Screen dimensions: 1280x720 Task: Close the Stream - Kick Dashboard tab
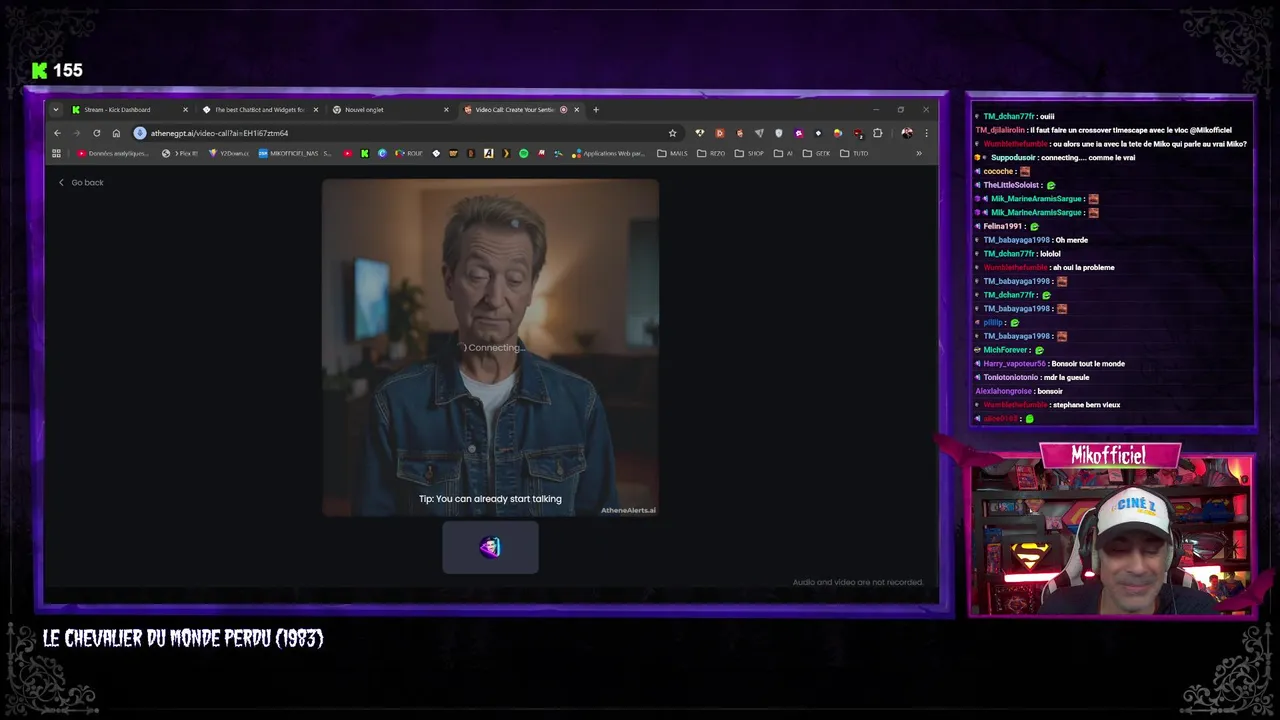tap(185, 110)
